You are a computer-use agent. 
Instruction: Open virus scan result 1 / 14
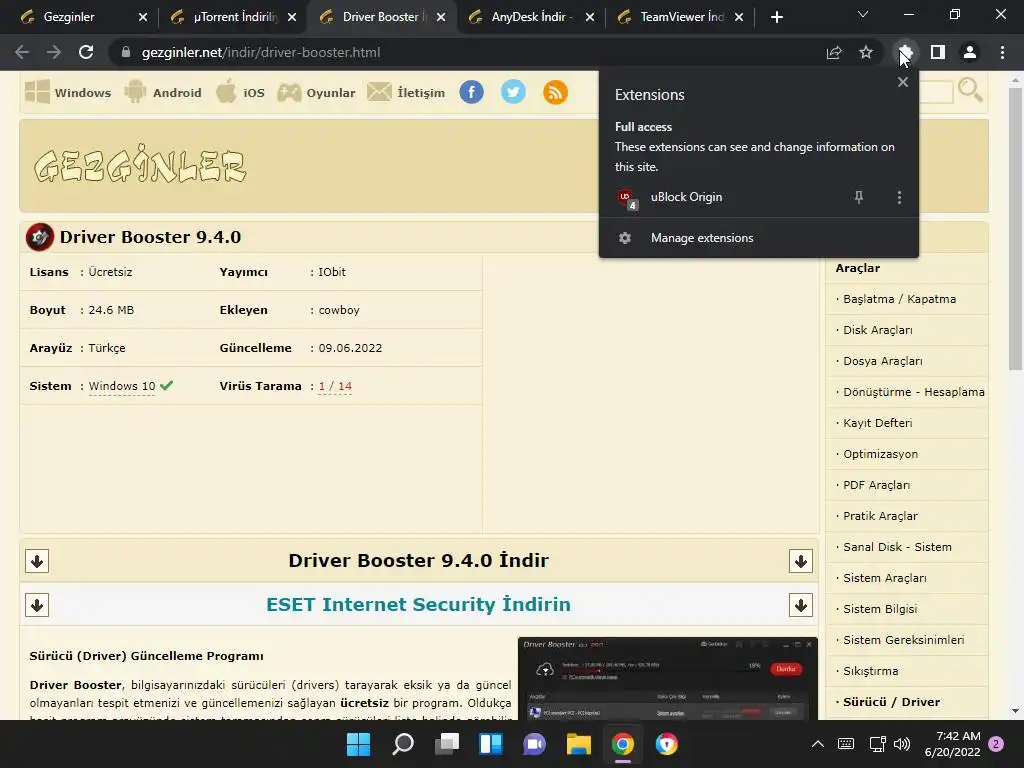click(335, 386)
